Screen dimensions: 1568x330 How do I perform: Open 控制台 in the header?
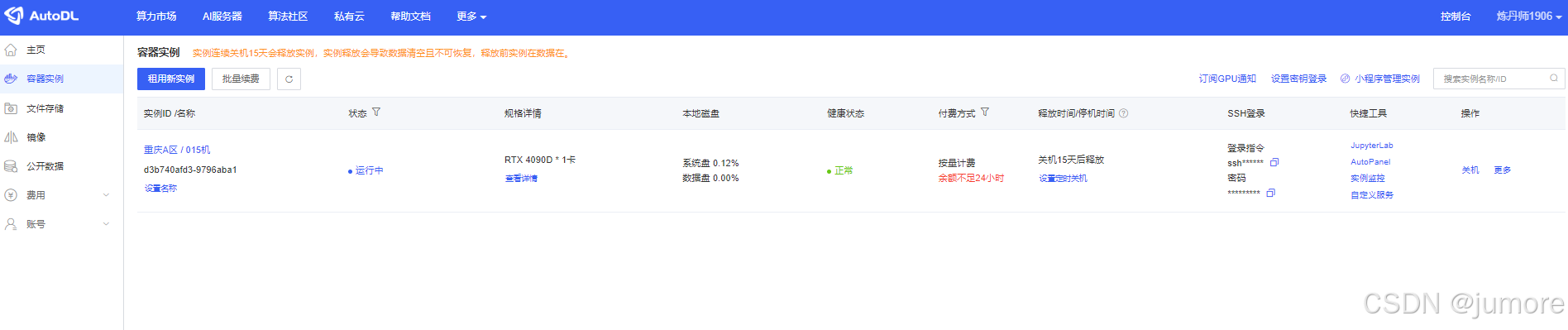1456,17
